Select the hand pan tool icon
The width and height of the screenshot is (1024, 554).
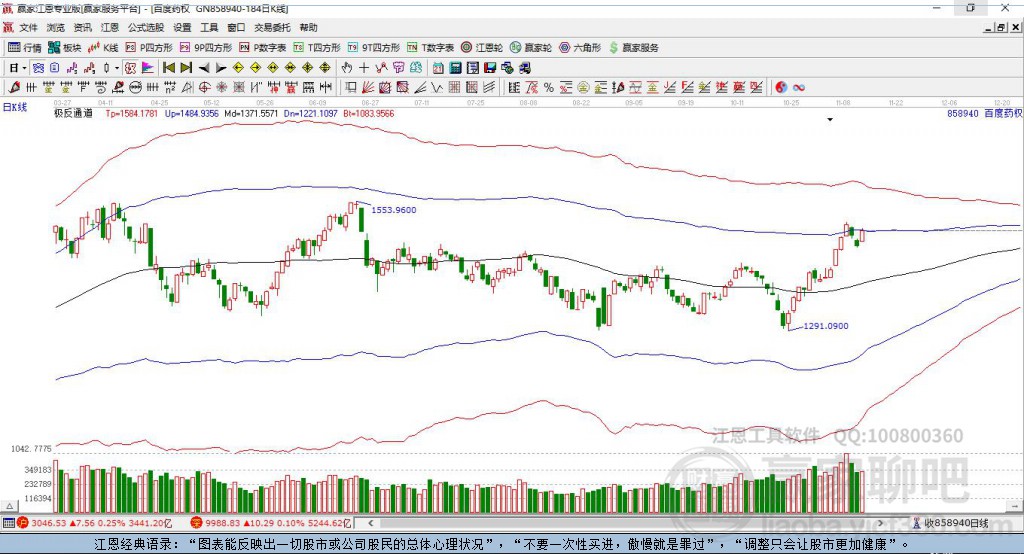point(346,67)
